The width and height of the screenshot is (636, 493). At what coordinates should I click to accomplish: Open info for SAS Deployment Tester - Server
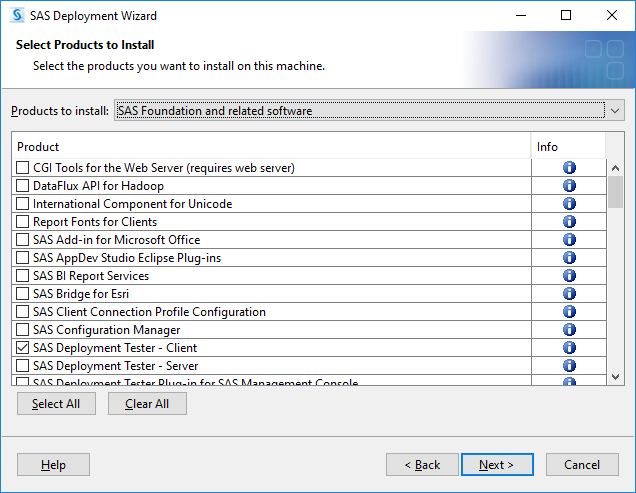(x=569, y=366)
